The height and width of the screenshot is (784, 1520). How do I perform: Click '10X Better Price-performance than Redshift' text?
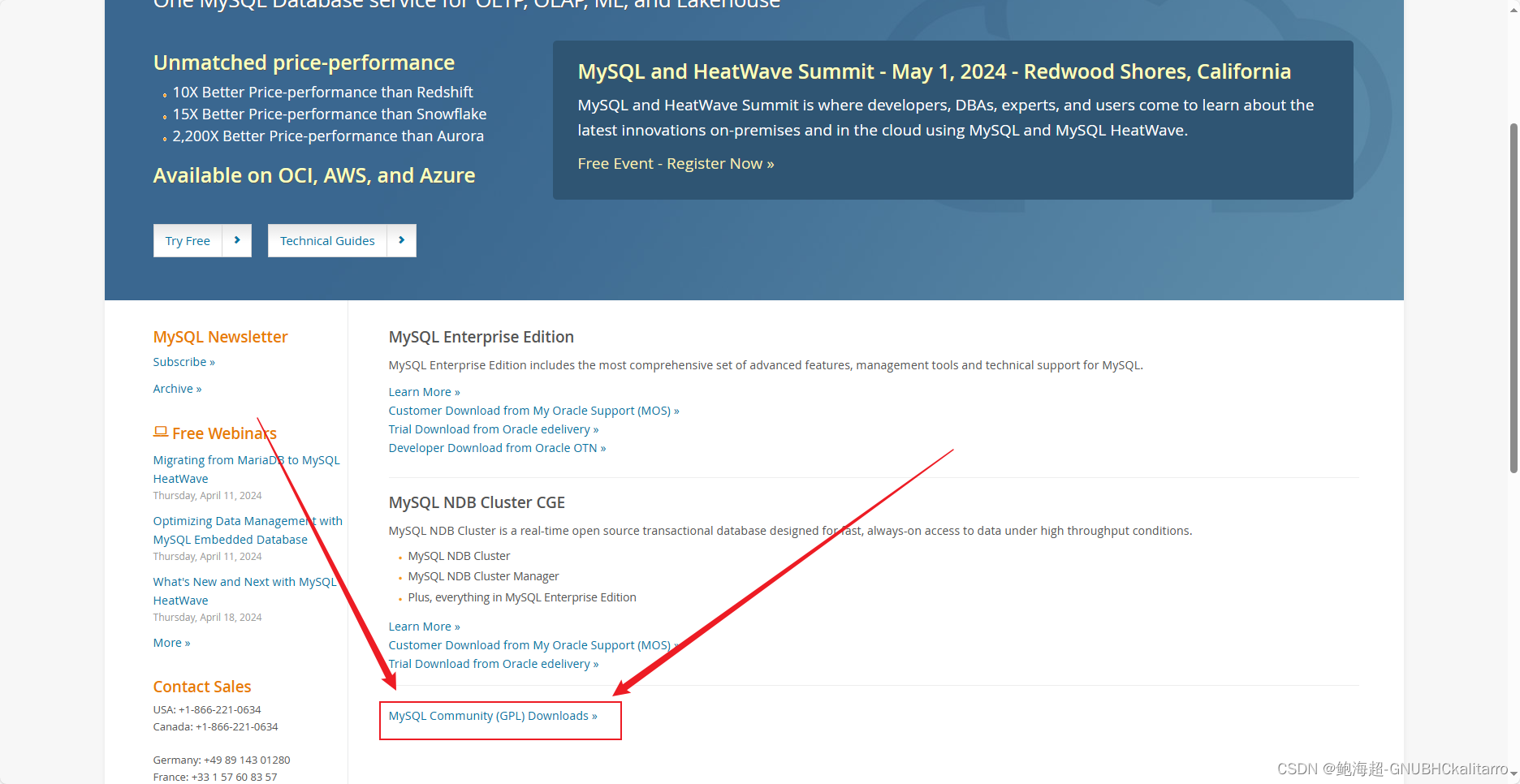click(322, 93)
